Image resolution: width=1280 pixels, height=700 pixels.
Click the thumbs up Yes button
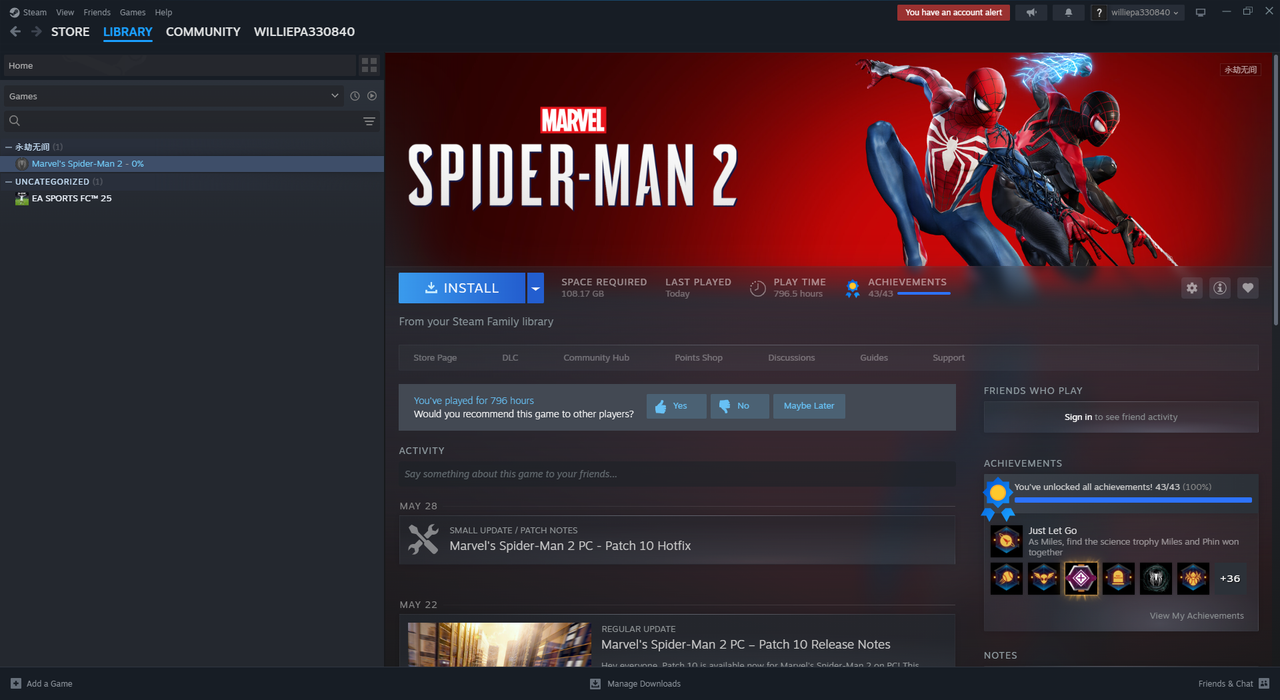pos(677,406)
